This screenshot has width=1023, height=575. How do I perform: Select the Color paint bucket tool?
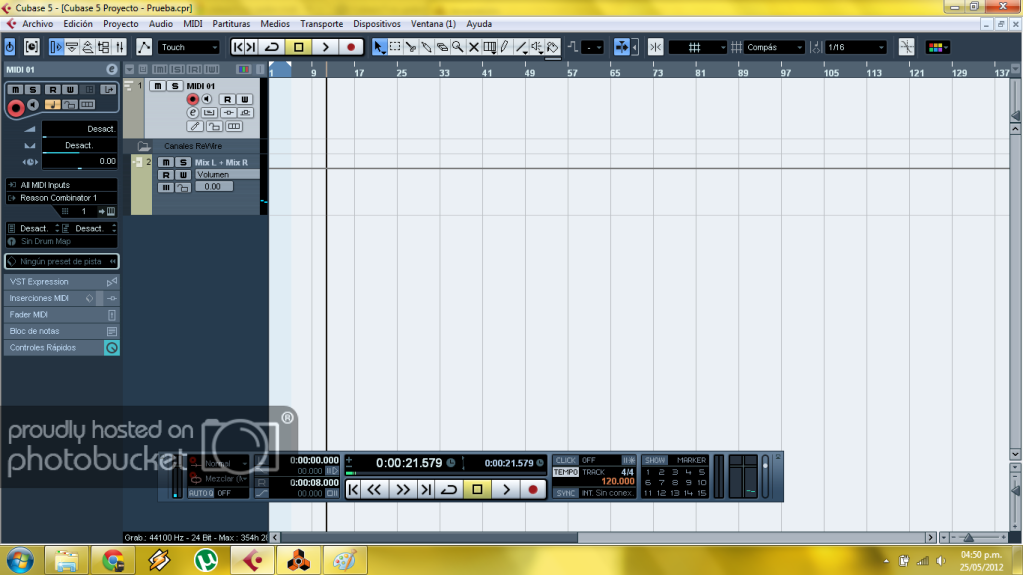click(x=553, y=47)
